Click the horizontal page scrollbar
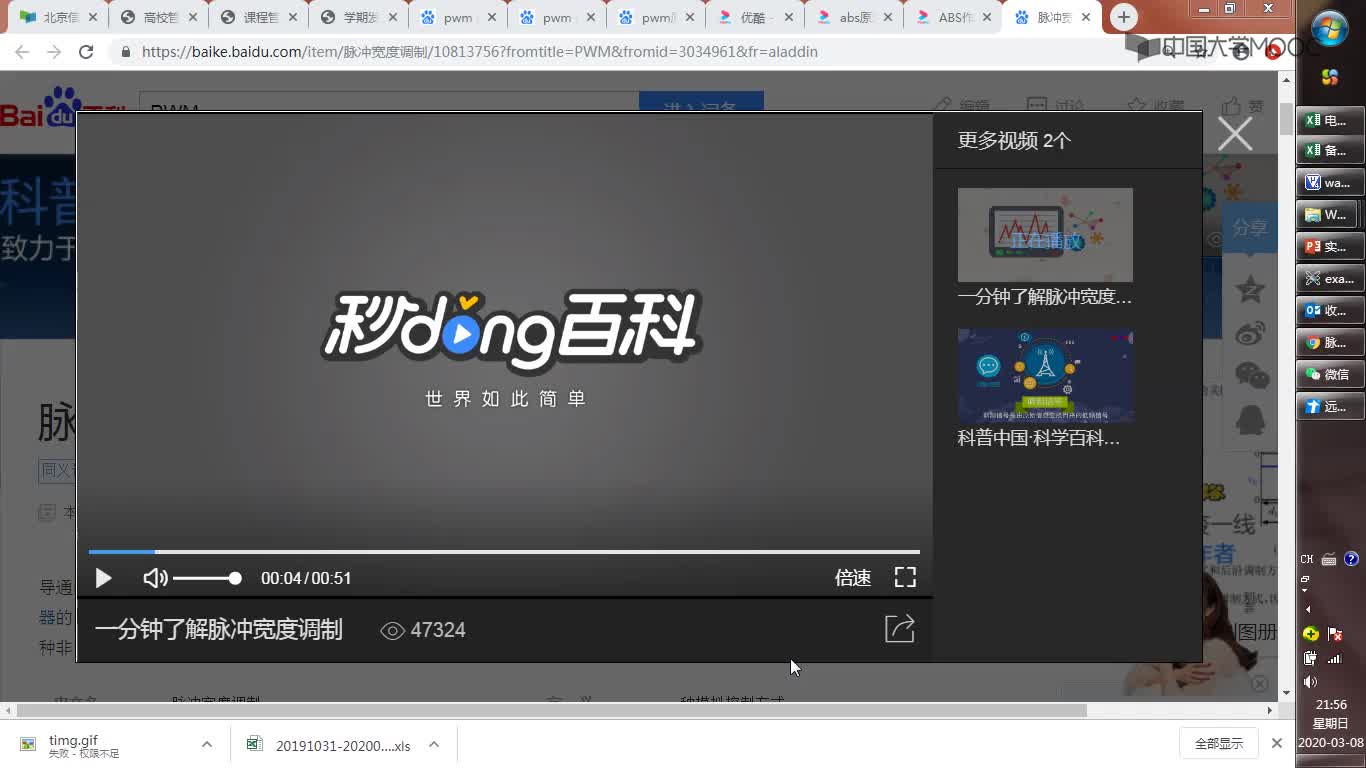 551,710
